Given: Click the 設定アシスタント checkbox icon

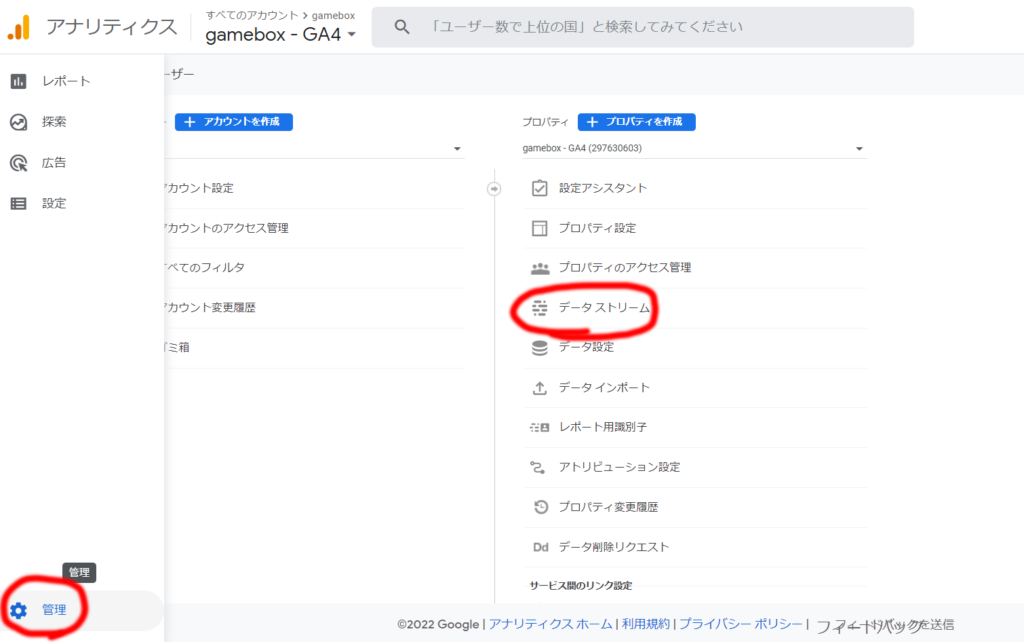Looking at the screenshot, I should tap(540, 188).
